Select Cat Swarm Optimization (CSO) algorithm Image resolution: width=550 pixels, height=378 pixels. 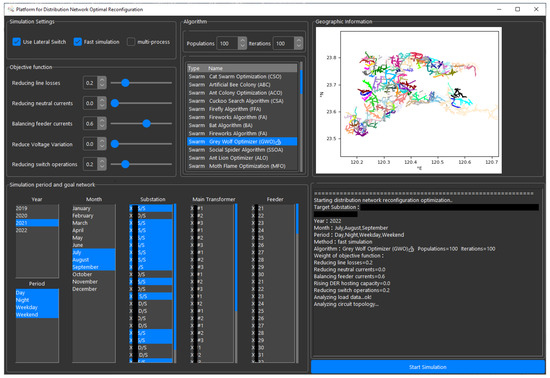click(242, 76)
